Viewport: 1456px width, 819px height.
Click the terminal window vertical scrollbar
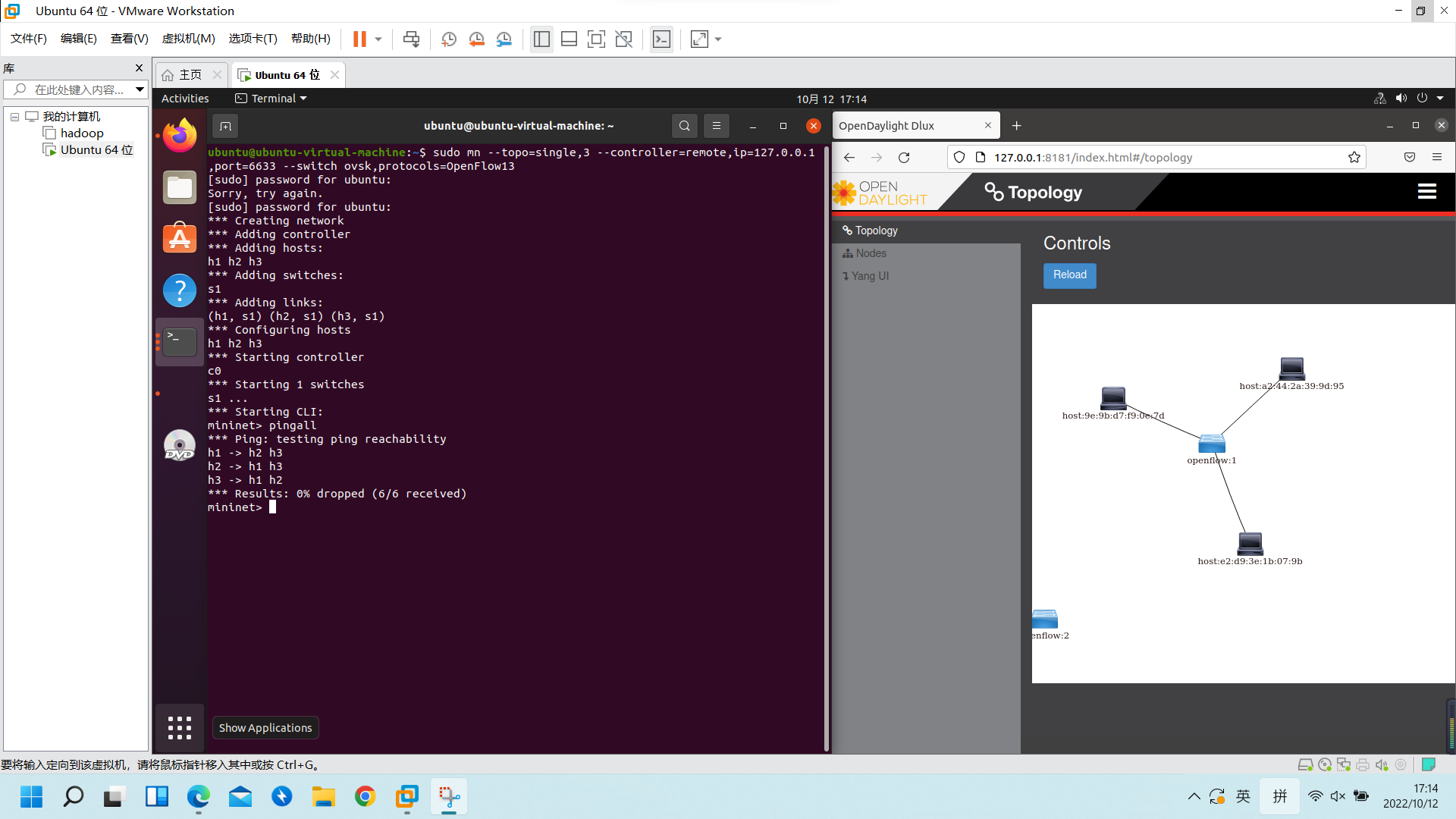[827, 447]
